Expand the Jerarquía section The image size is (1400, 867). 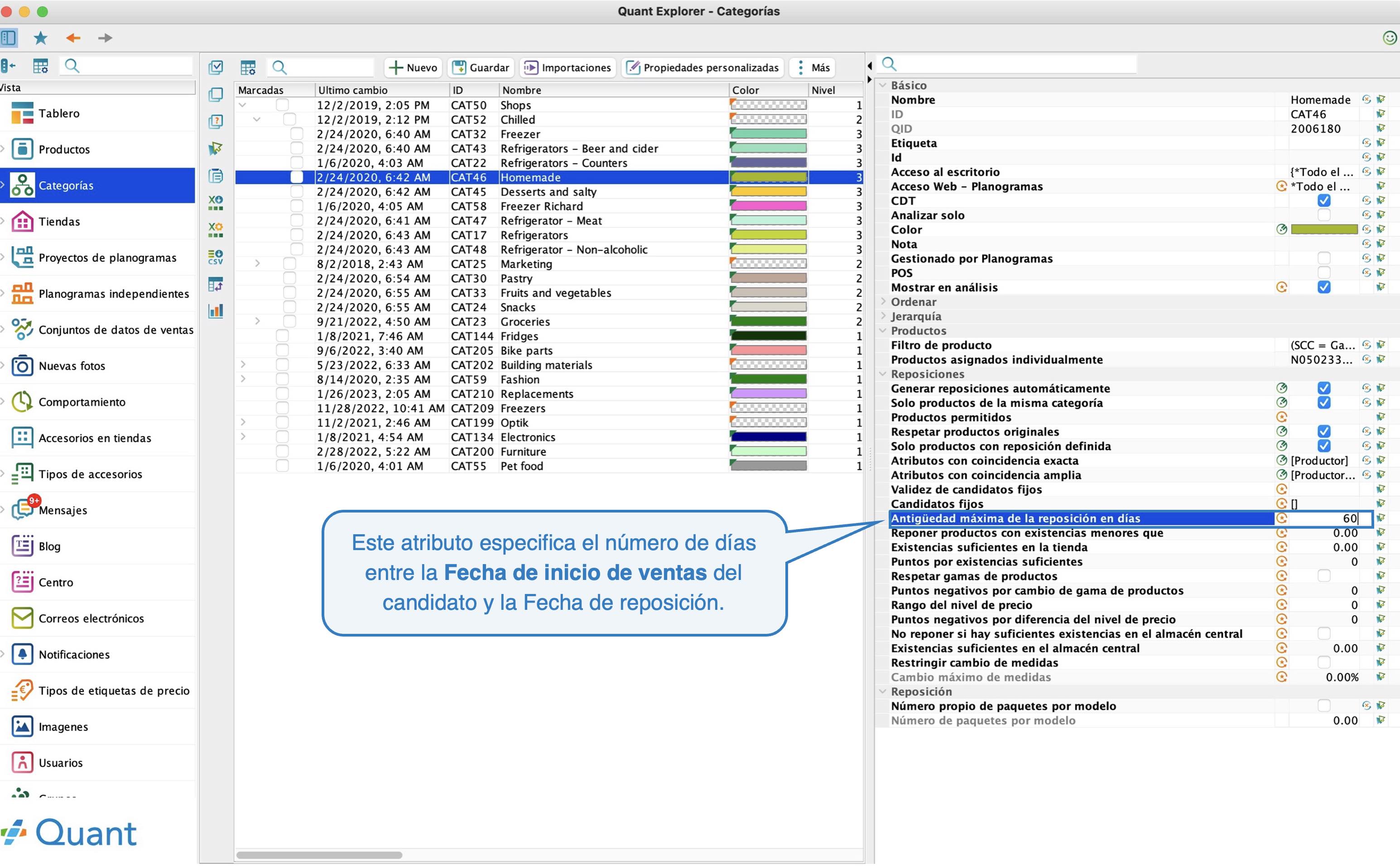[883, 316]
